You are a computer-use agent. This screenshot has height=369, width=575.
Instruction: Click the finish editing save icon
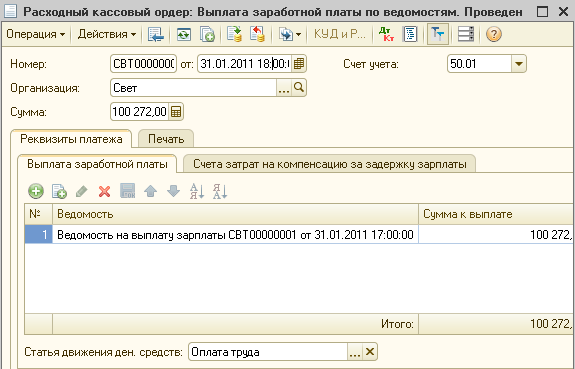point(128,191)
